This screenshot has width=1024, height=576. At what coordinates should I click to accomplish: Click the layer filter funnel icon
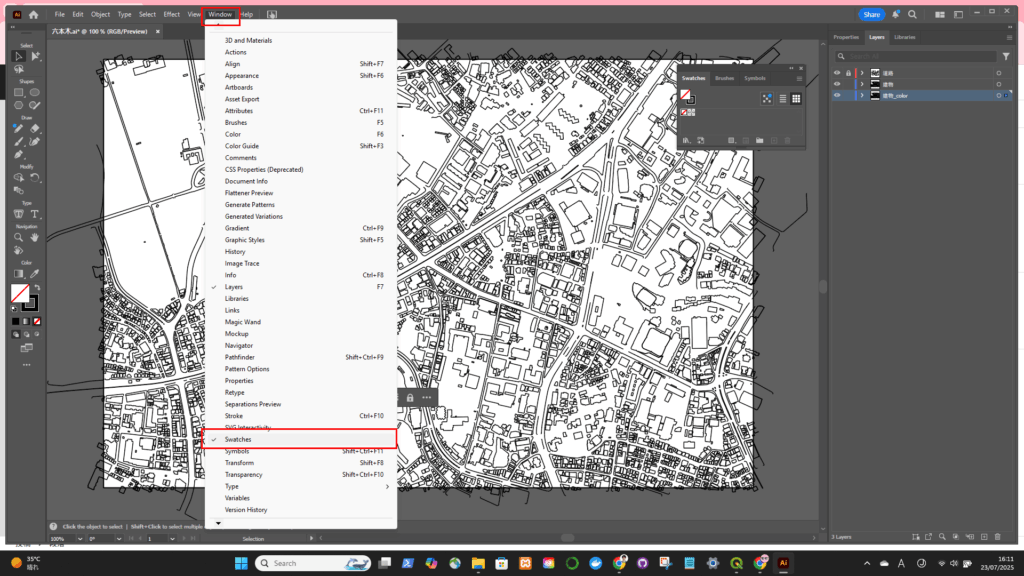coord(1006,57)
